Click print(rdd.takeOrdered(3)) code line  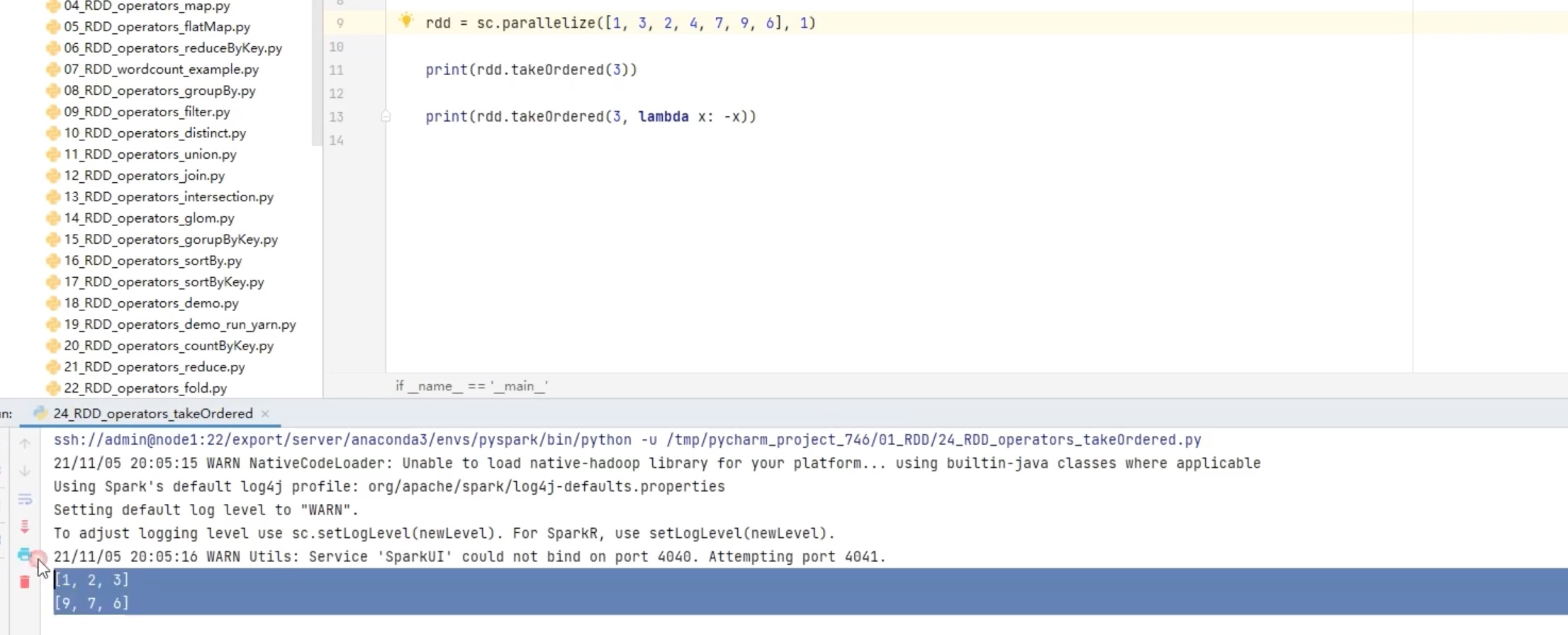[x=531, y=69]
